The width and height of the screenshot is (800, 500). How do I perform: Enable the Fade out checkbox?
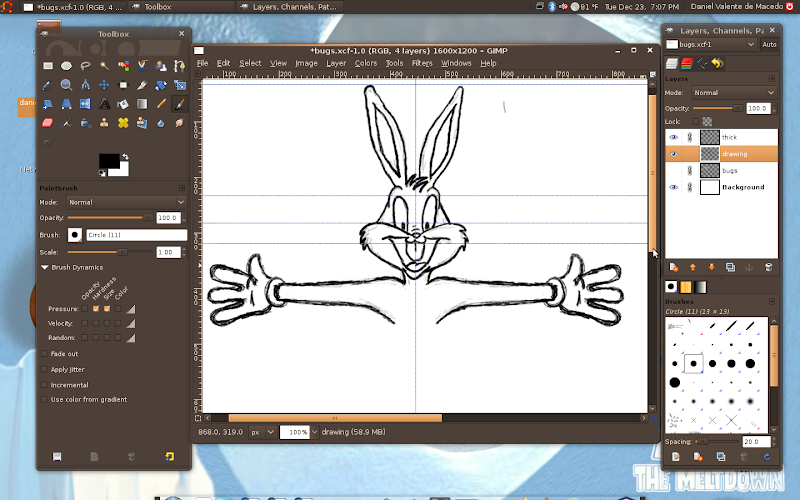(x=44, y=354)
